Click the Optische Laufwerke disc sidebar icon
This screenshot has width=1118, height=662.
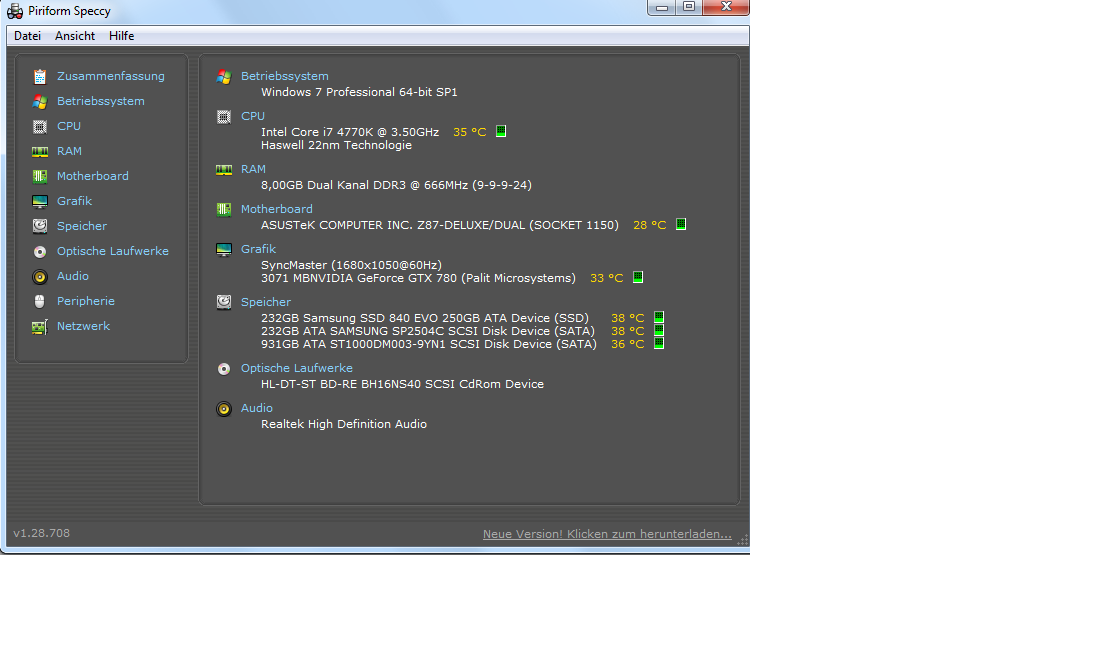pyautogui.click(x=40, y=251)
